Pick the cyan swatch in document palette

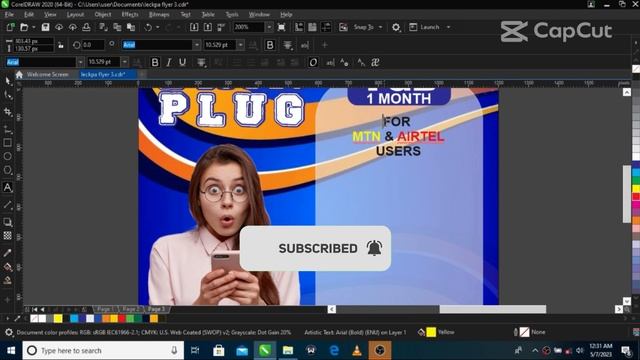(x=74, y=318)
